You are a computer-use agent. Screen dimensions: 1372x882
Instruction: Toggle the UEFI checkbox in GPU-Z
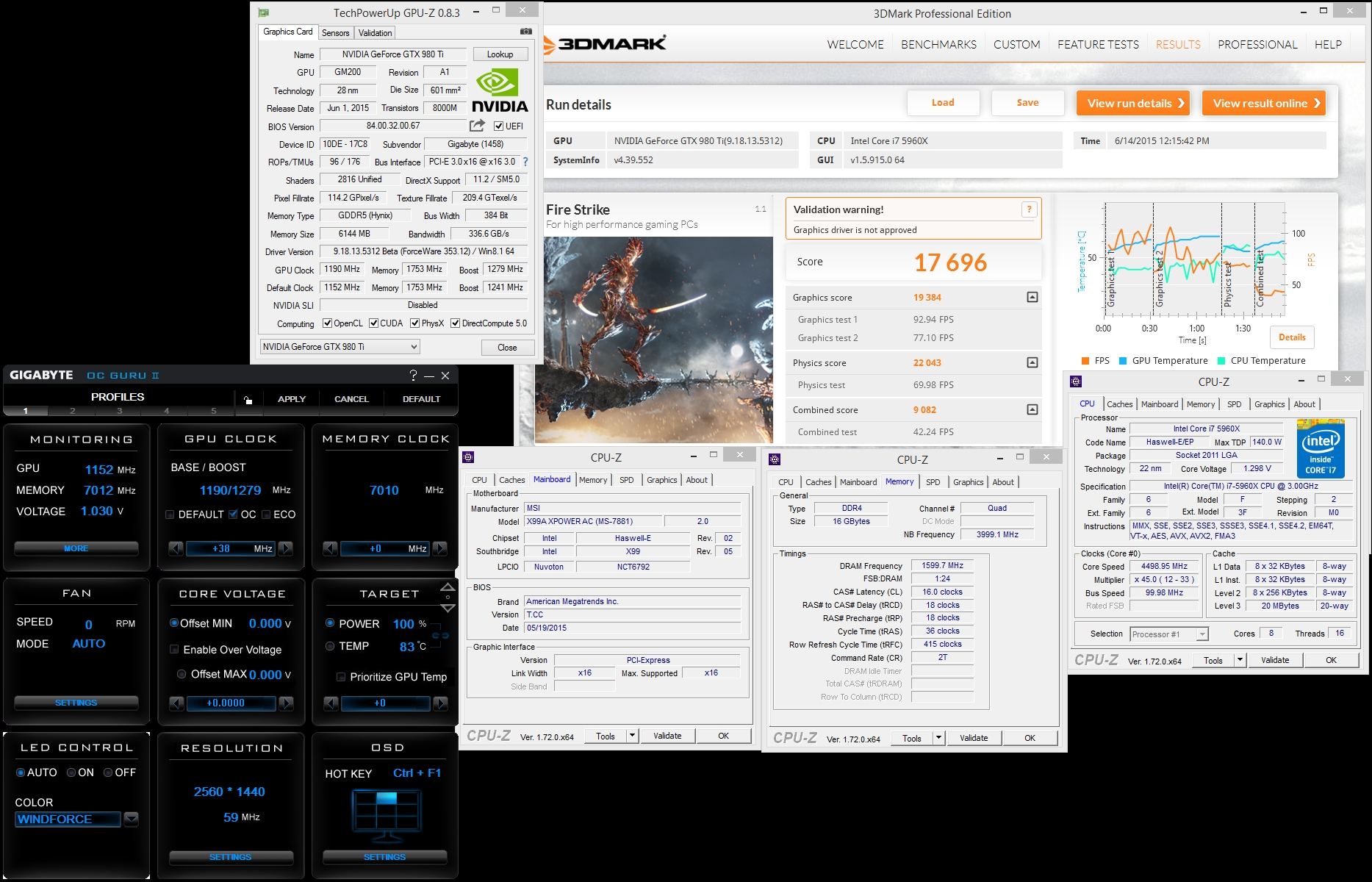click(x=498, y=126)
